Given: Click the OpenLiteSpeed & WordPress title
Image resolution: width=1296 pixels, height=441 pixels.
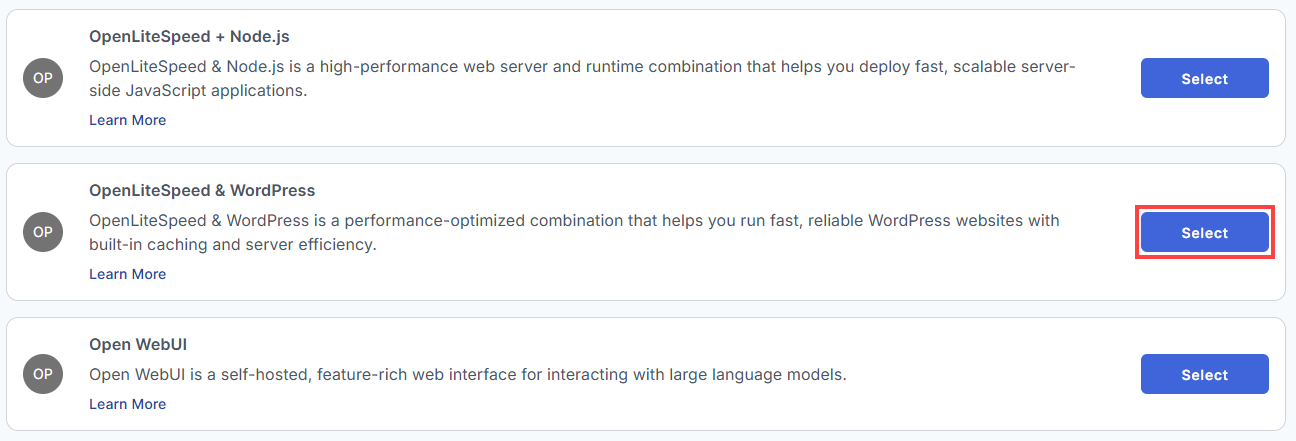Looking at the screenshot, I should pos(202,190).
